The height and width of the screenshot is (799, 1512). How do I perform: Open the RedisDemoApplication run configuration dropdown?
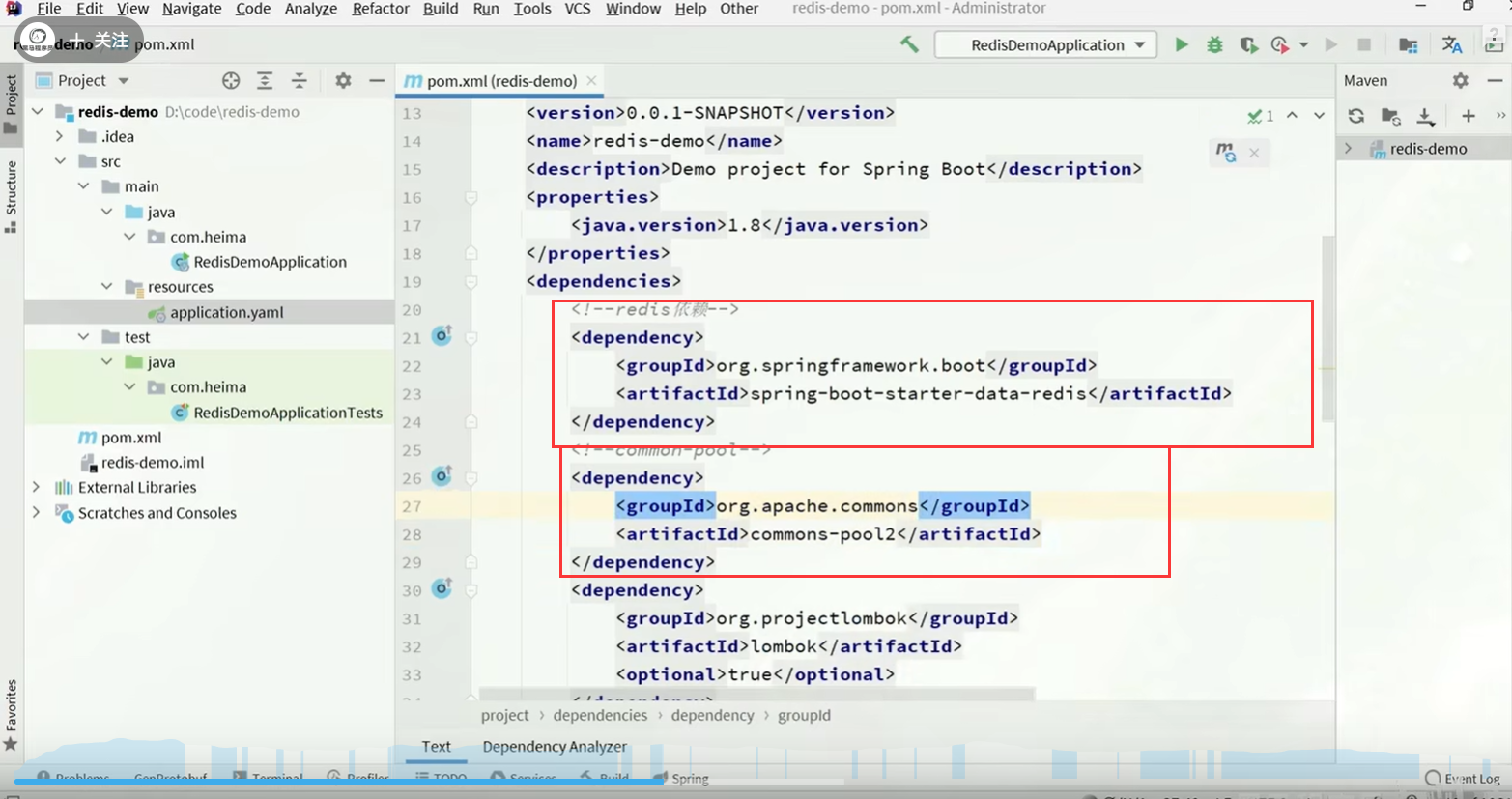click(1046, 44)
